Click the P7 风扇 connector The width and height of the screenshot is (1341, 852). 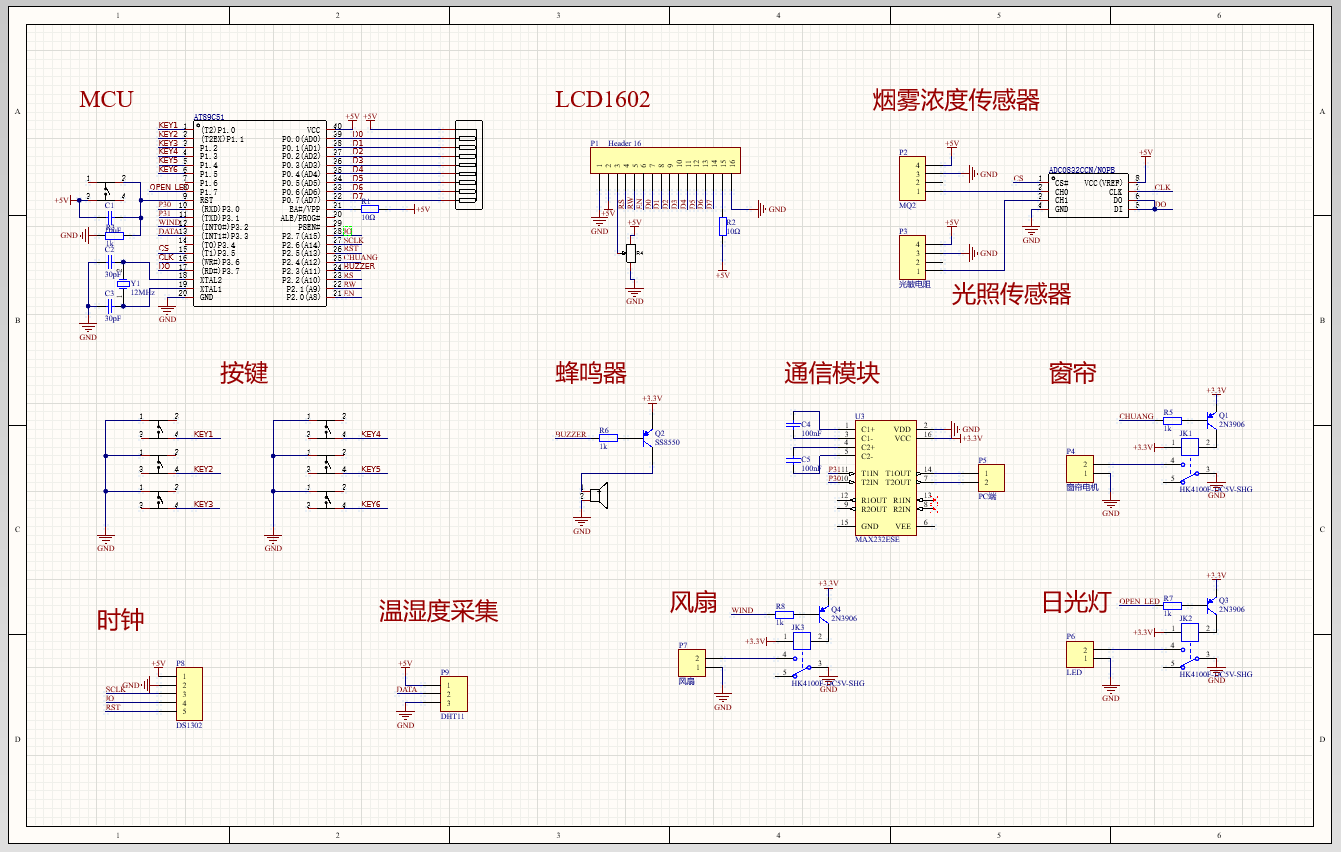coord(692,662)
